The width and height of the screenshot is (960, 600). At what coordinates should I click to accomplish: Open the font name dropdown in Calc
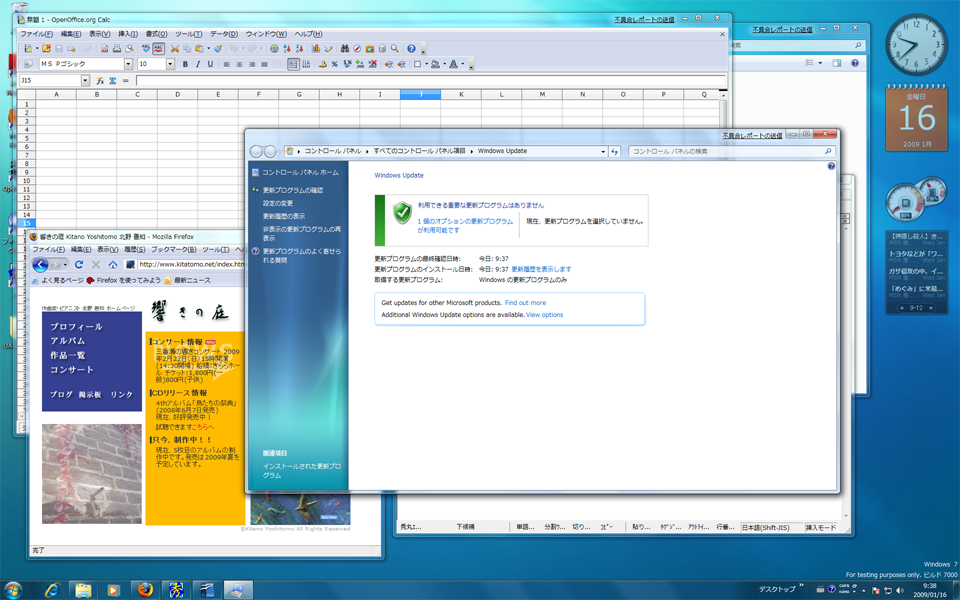(129, 64)
